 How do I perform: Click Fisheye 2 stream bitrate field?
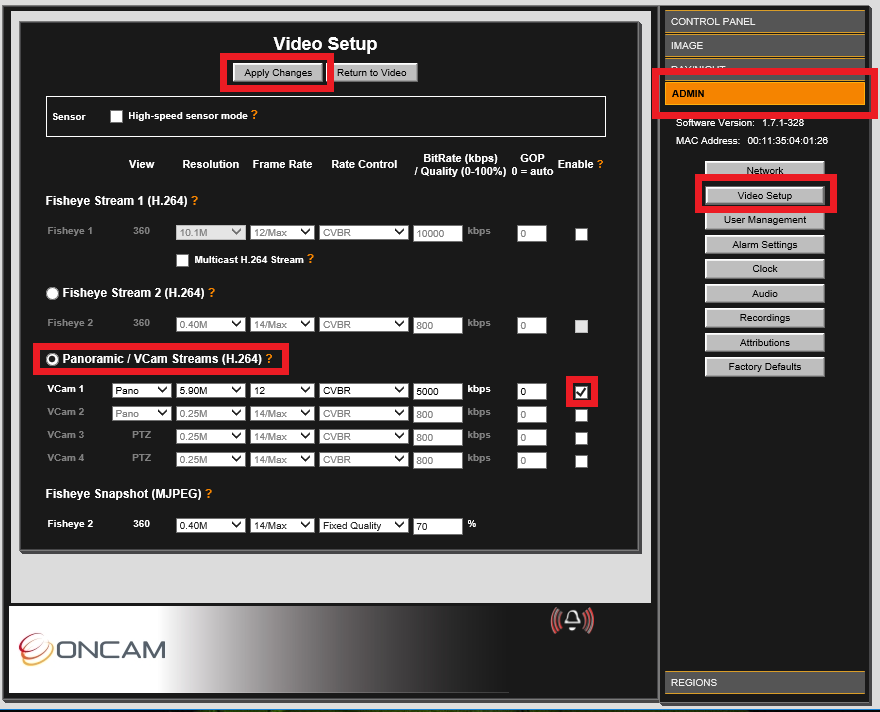click(438, 325)
